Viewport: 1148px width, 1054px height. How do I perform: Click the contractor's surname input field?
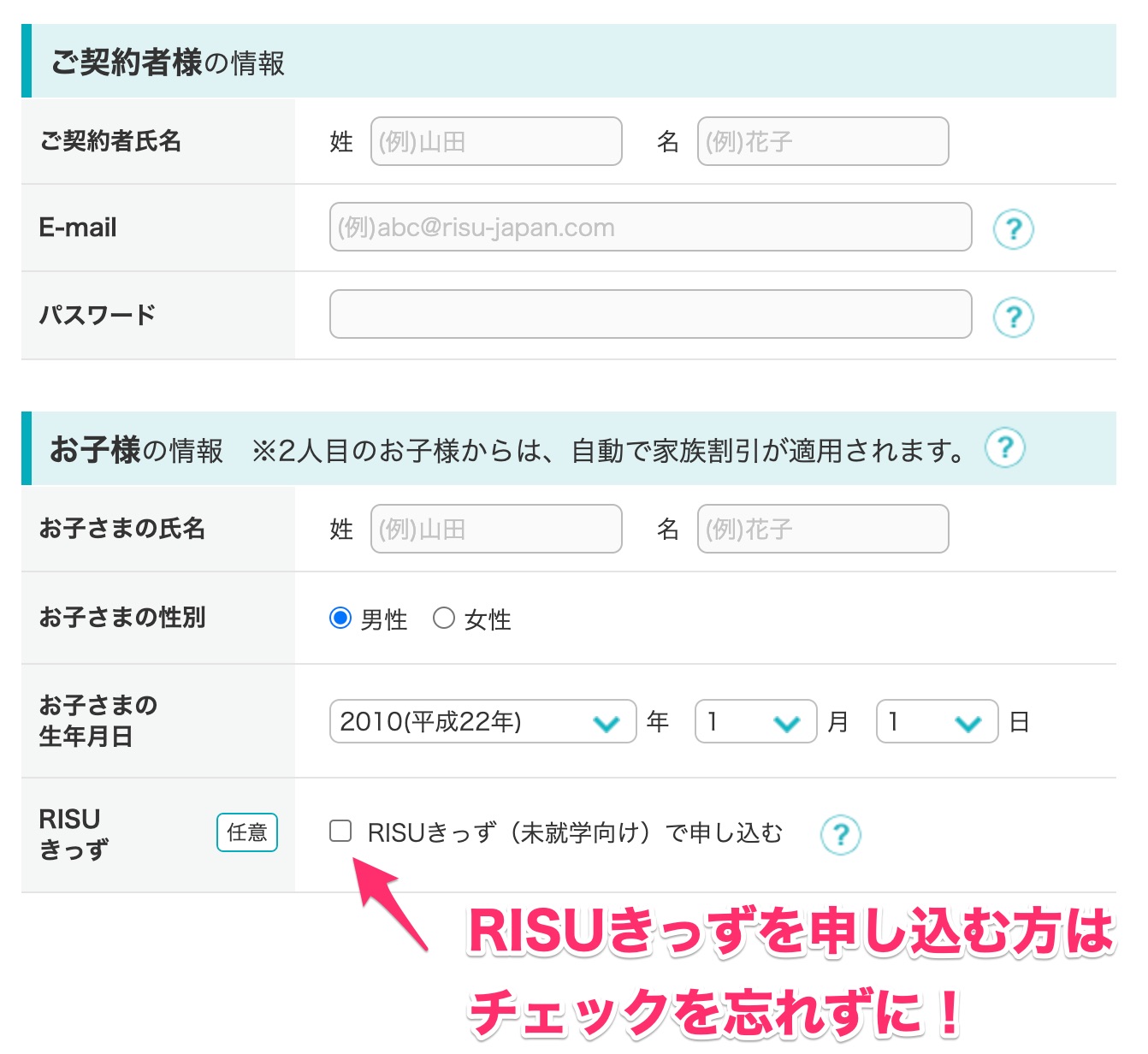pos(496,142)
